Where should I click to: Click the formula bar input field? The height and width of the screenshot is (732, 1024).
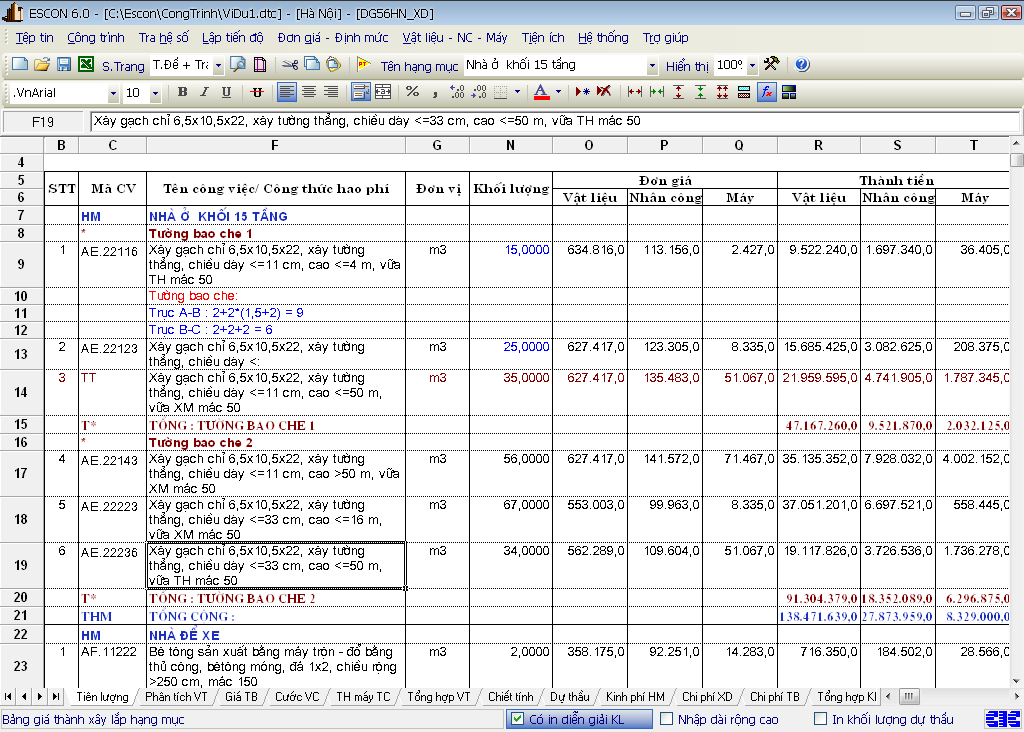[x=550, y=121]
